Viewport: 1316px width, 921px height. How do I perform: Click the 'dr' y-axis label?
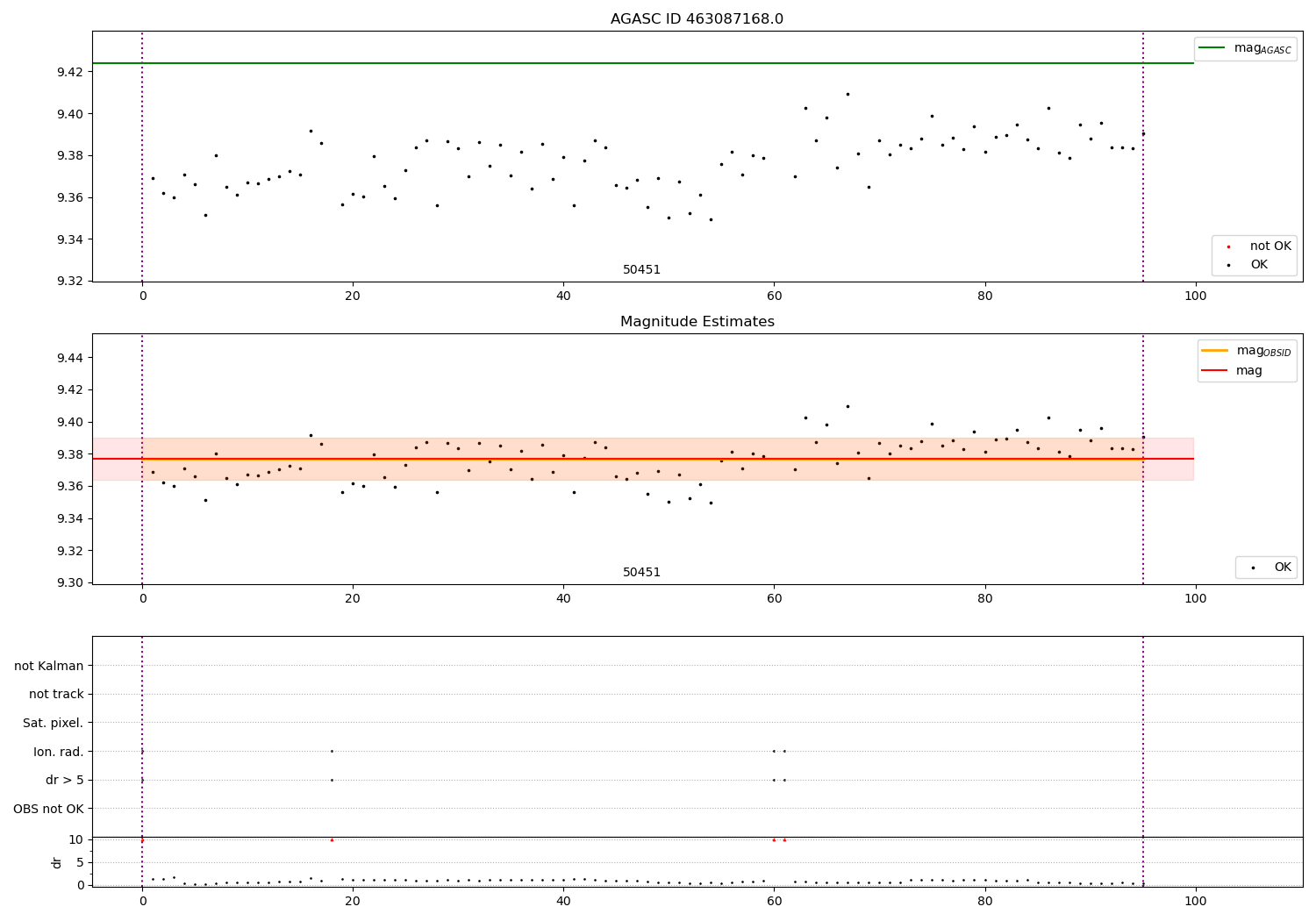coord(57,862)
